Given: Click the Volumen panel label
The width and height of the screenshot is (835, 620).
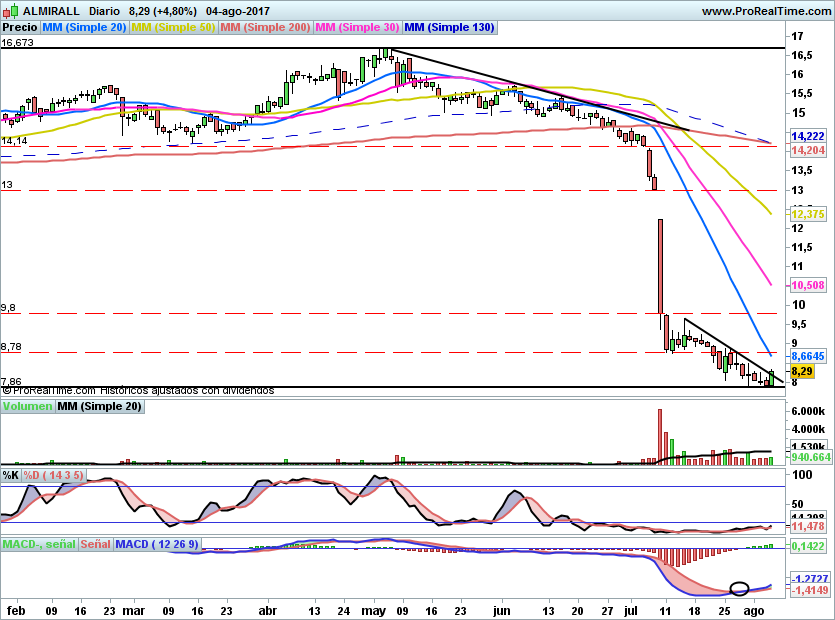Looking at the screenshot, I should tap(27, 406).
